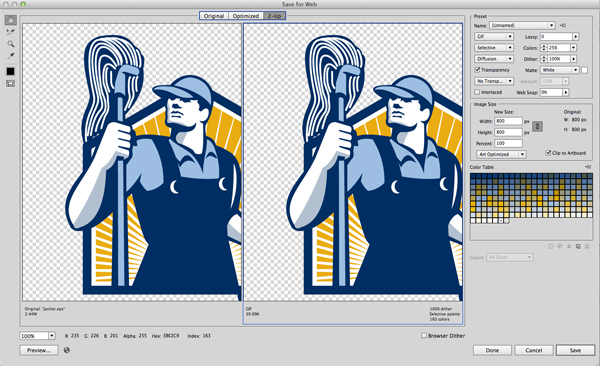Select the Slice Select tool
Image resolution: width=600 pixels, height=366 pixels.
click(11, 32)
